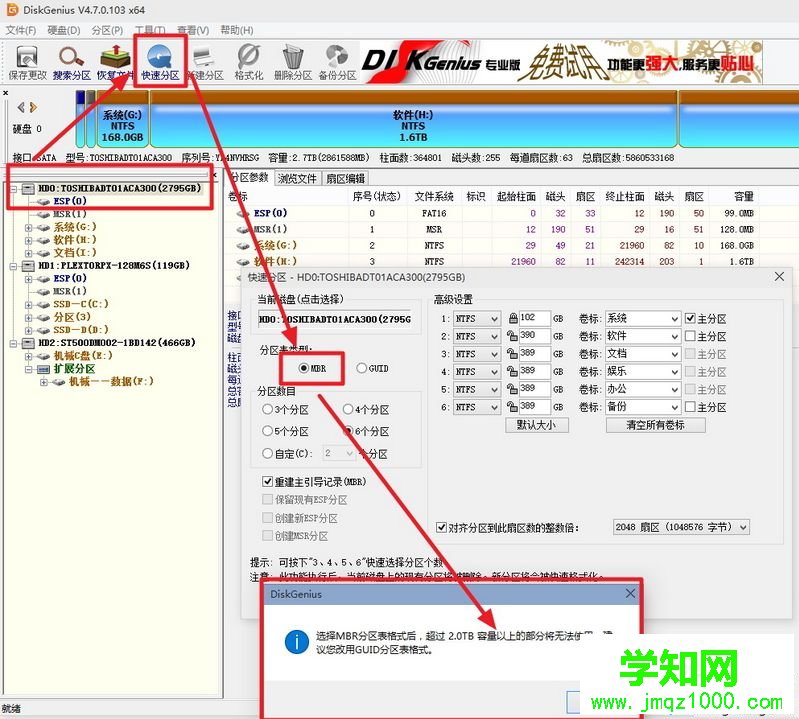Click the DiskGenius professional edition trial banner
Screen dimensions: 799x719
tap(562, 62)
